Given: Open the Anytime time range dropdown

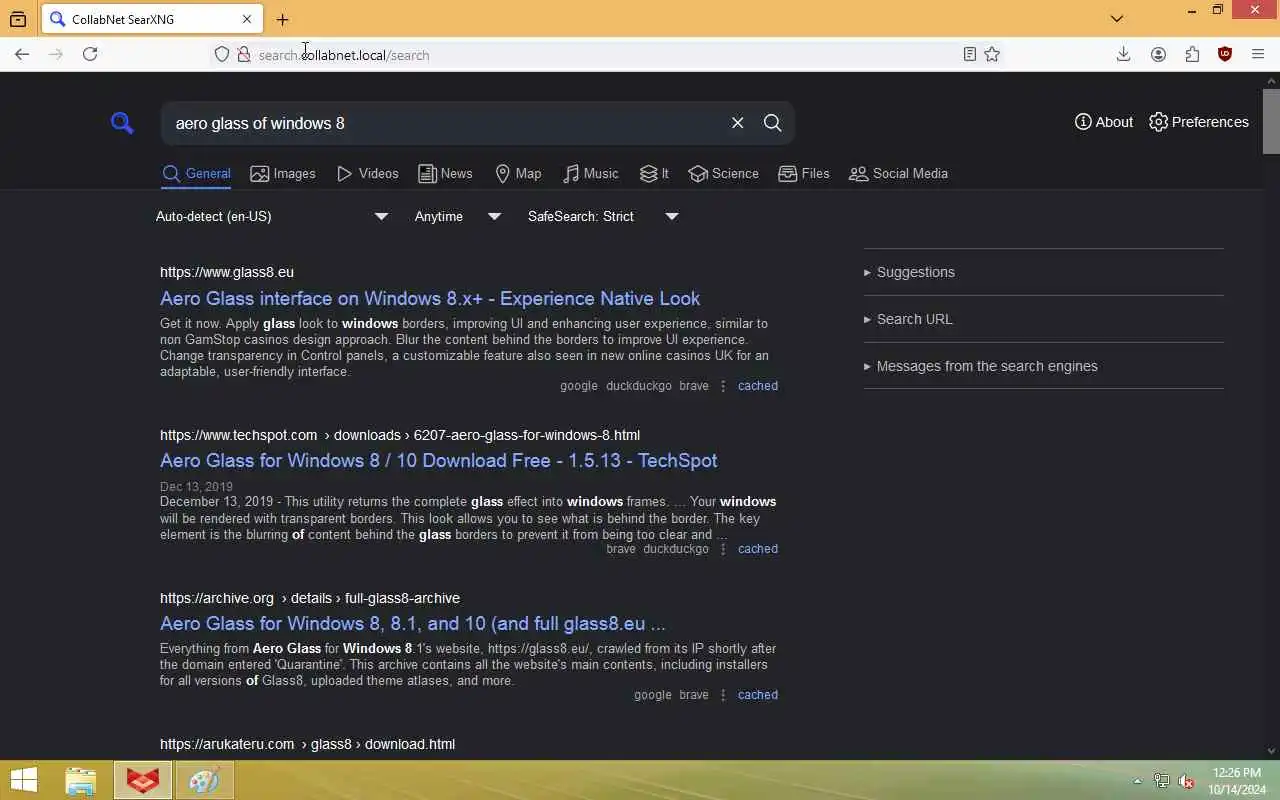Looking at the screenshot, I should click(458, 216).
